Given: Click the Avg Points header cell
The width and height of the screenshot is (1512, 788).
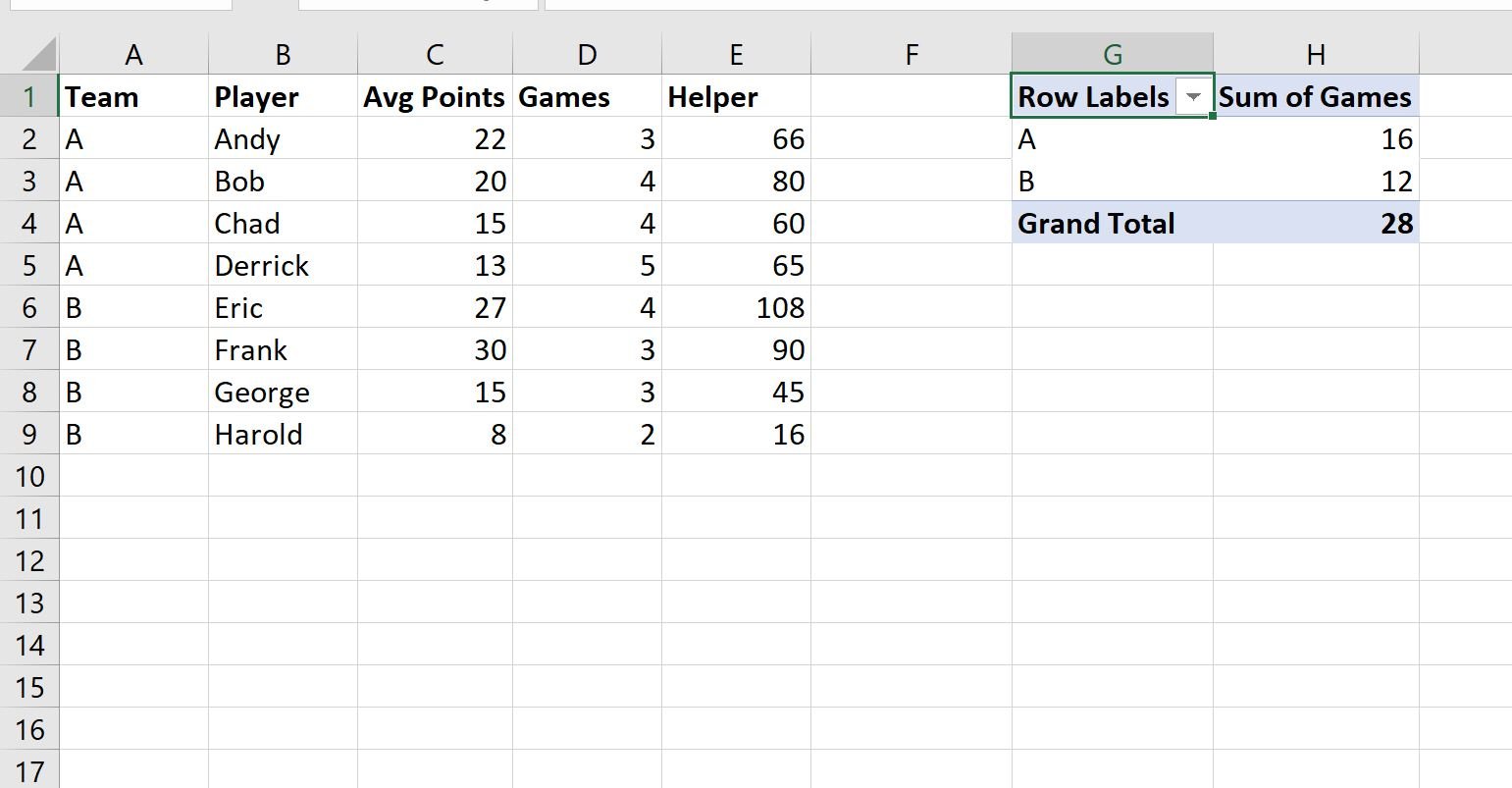Looking at the screenshot, I should point(435,97).
